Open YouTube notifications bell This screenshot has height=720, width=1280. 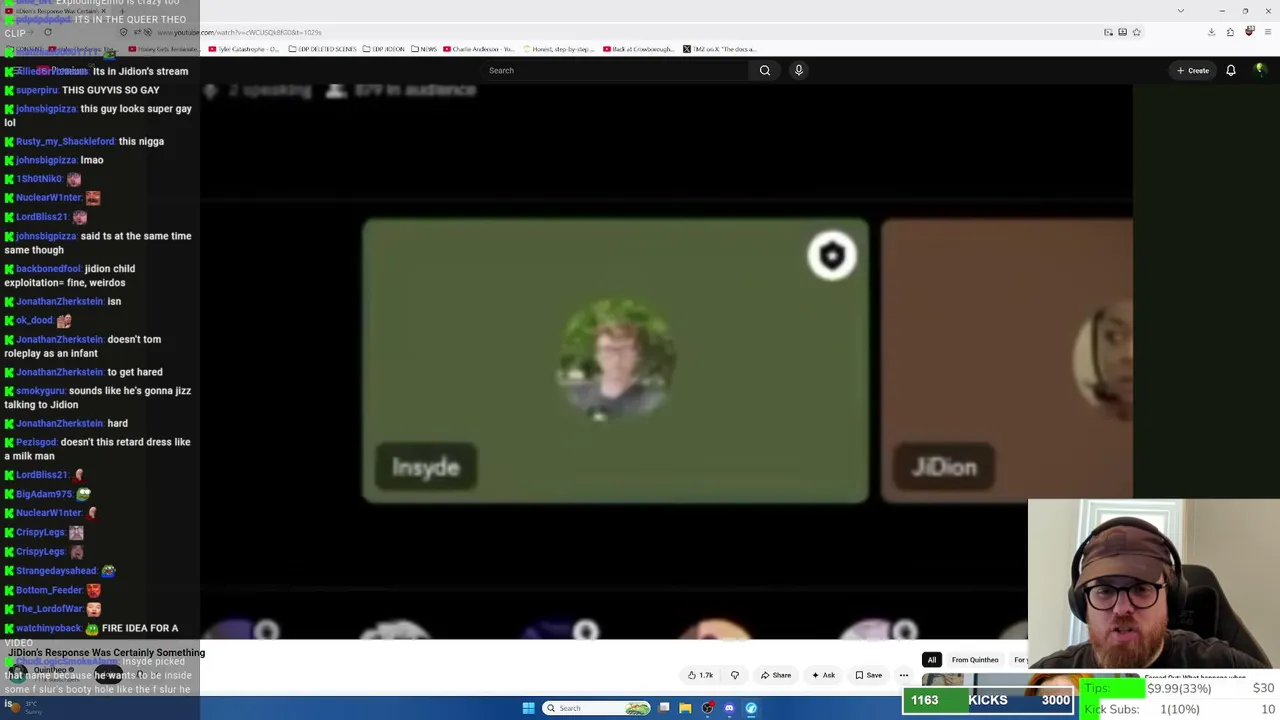1231,70
